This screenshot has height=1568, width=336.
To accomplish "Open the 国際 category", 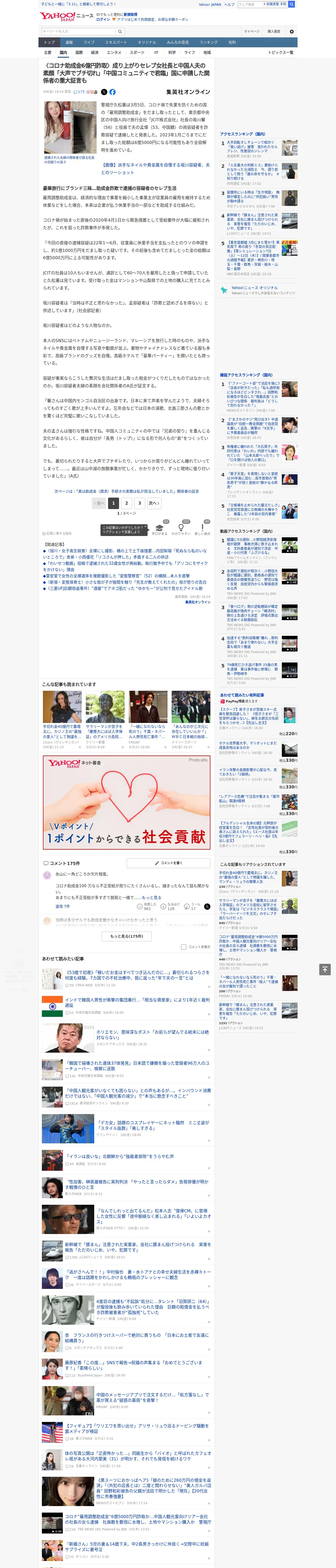I will (79, 52).
